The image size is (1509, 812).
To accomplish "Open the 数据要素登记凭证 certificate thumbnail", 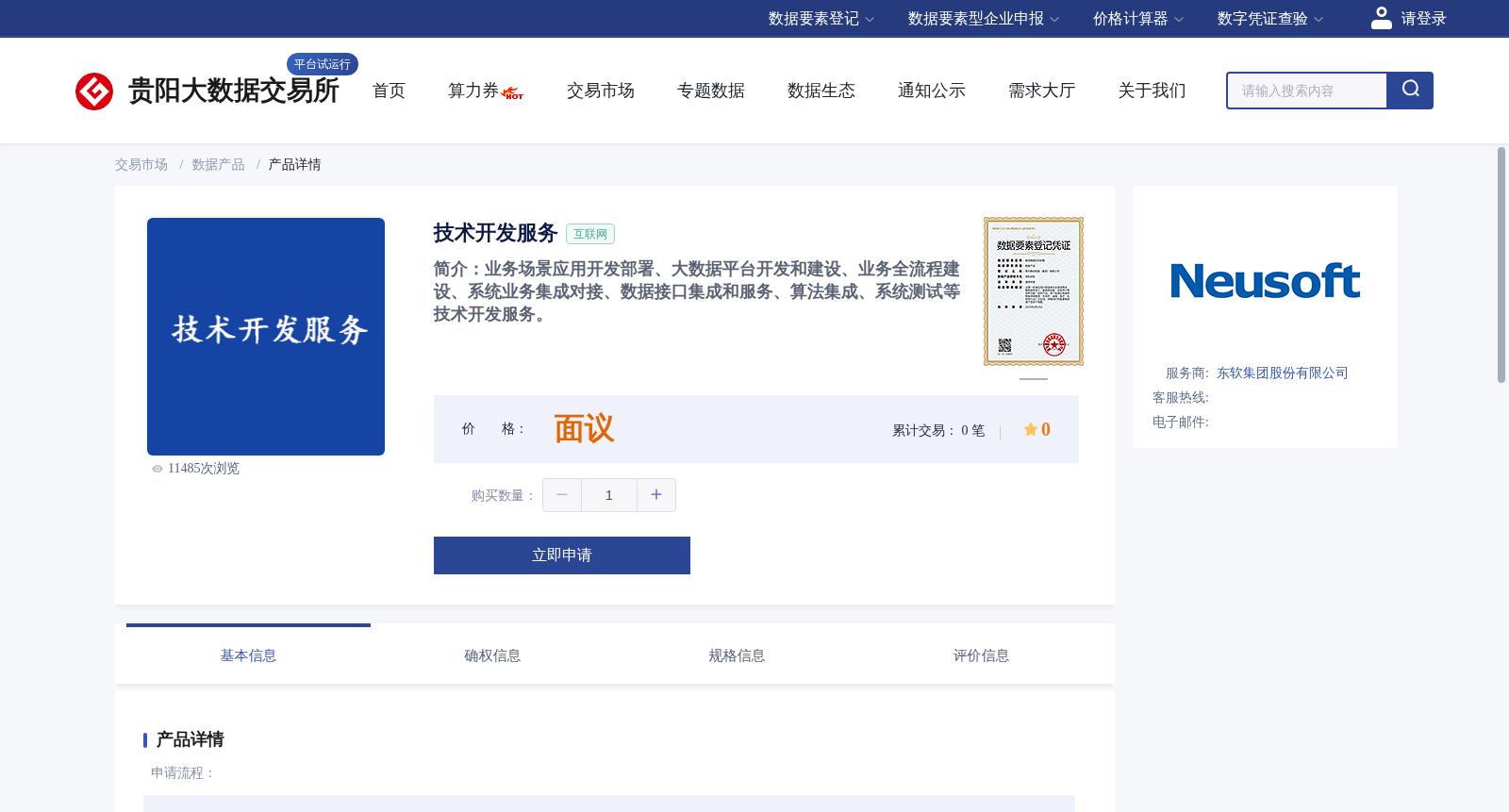I will (x=1034, y=291).
